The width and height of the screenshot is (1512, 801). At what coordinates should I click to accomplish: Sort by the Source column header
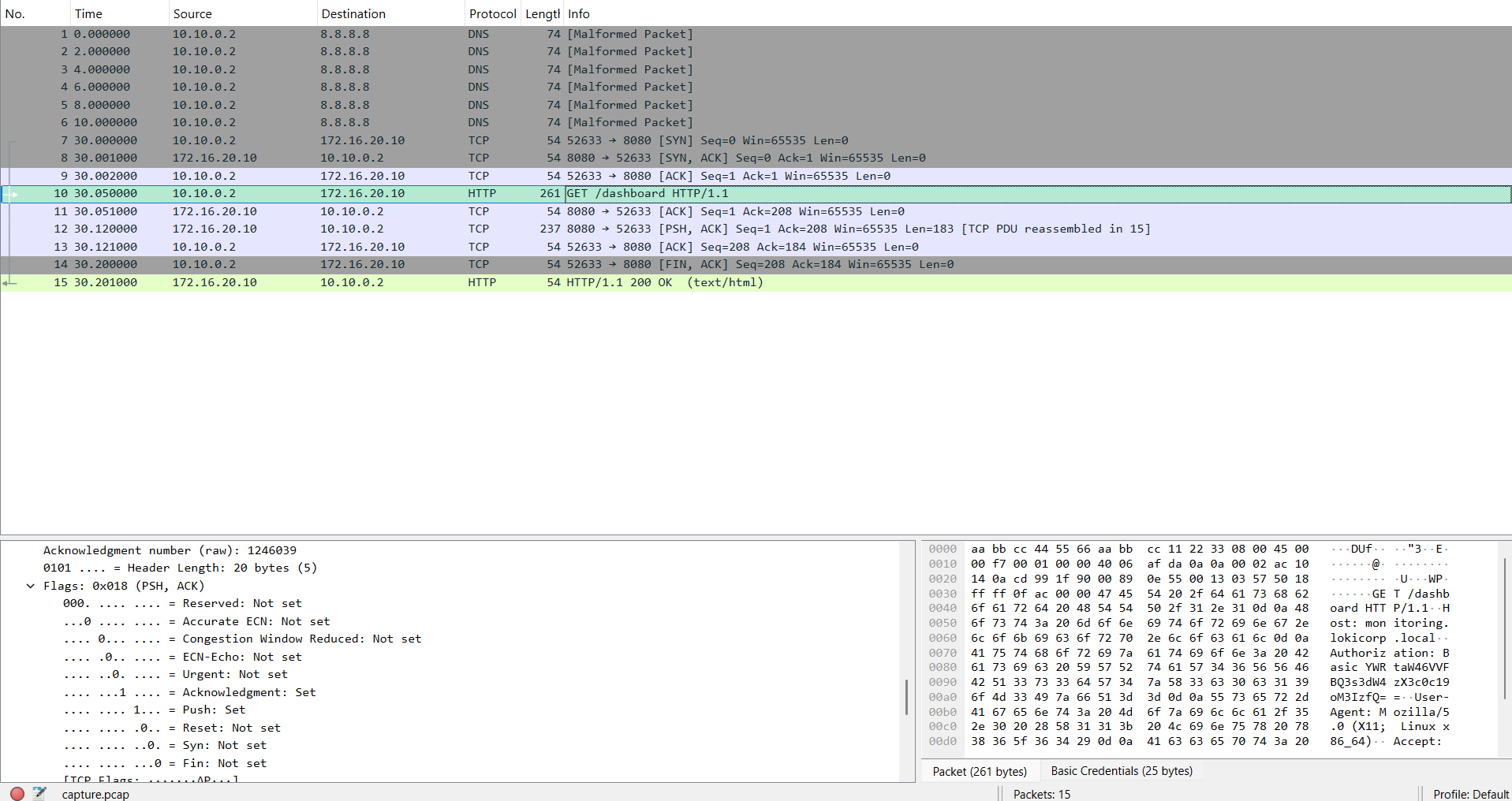(x=242, y=13)
